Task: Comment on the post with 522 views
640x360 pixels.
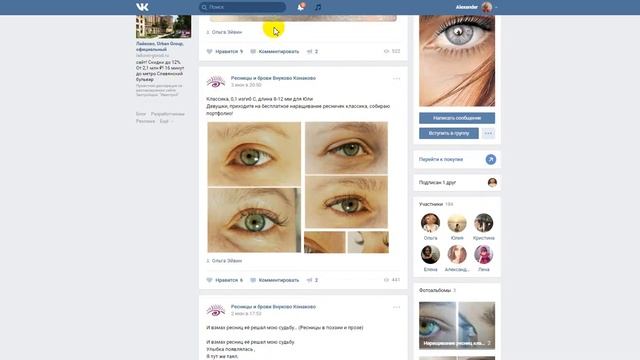Action: click(275, 51)
